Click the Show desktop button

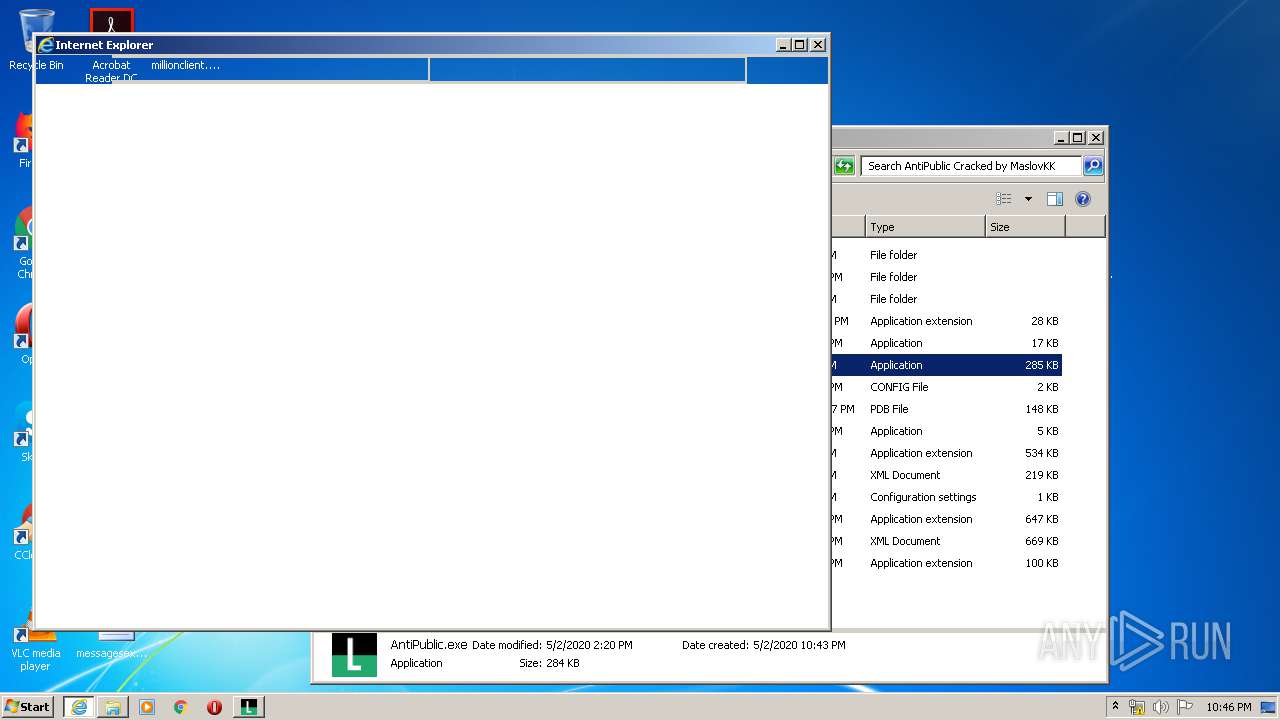click(x=1270, y=707)
